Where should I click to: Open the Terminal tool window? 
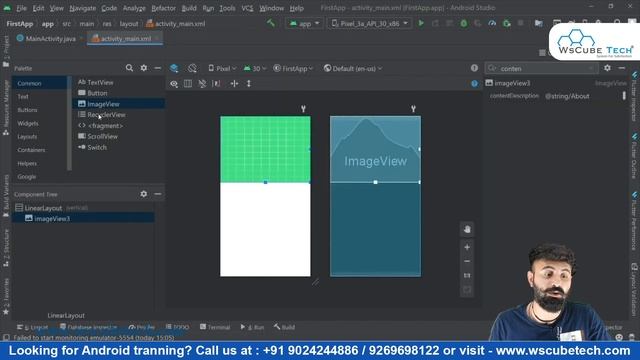(215, 327)
